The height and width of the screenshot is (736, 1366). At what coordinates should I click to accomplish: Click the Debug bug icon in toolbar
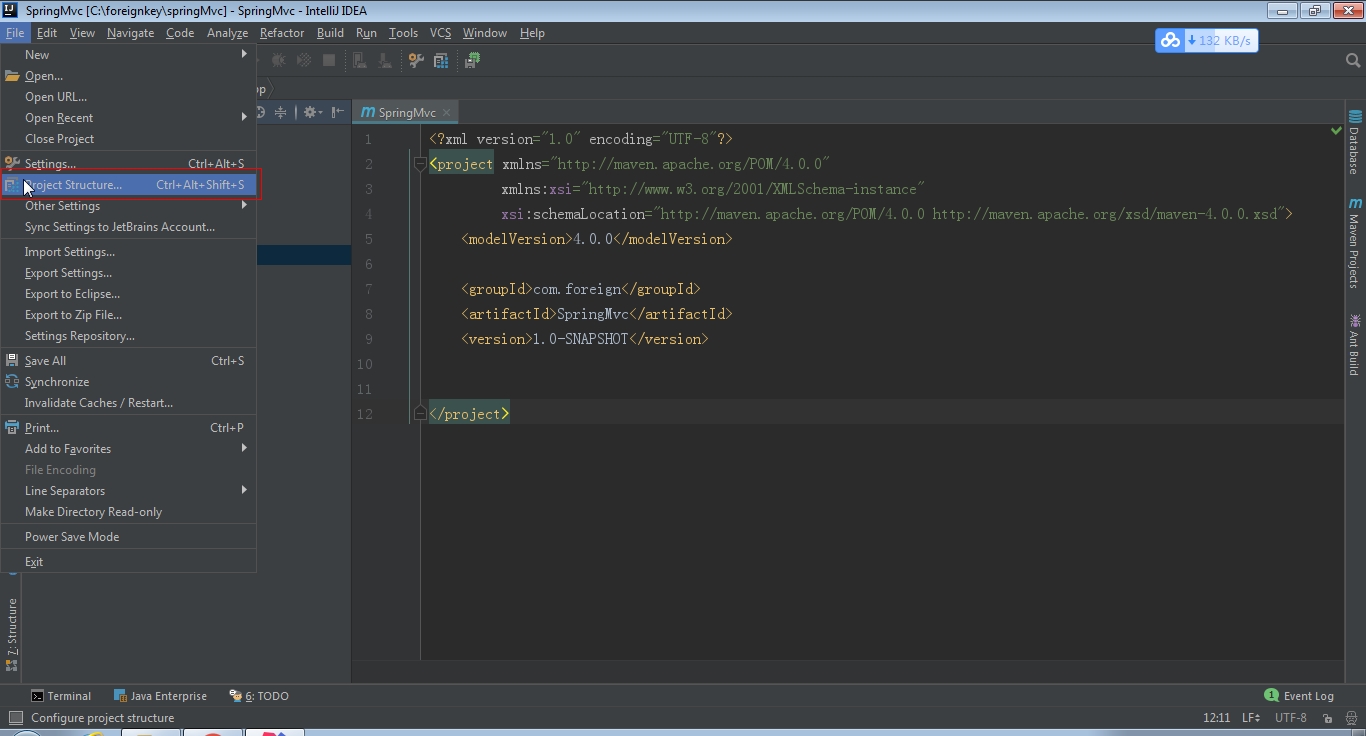click(x=279, y=60)
